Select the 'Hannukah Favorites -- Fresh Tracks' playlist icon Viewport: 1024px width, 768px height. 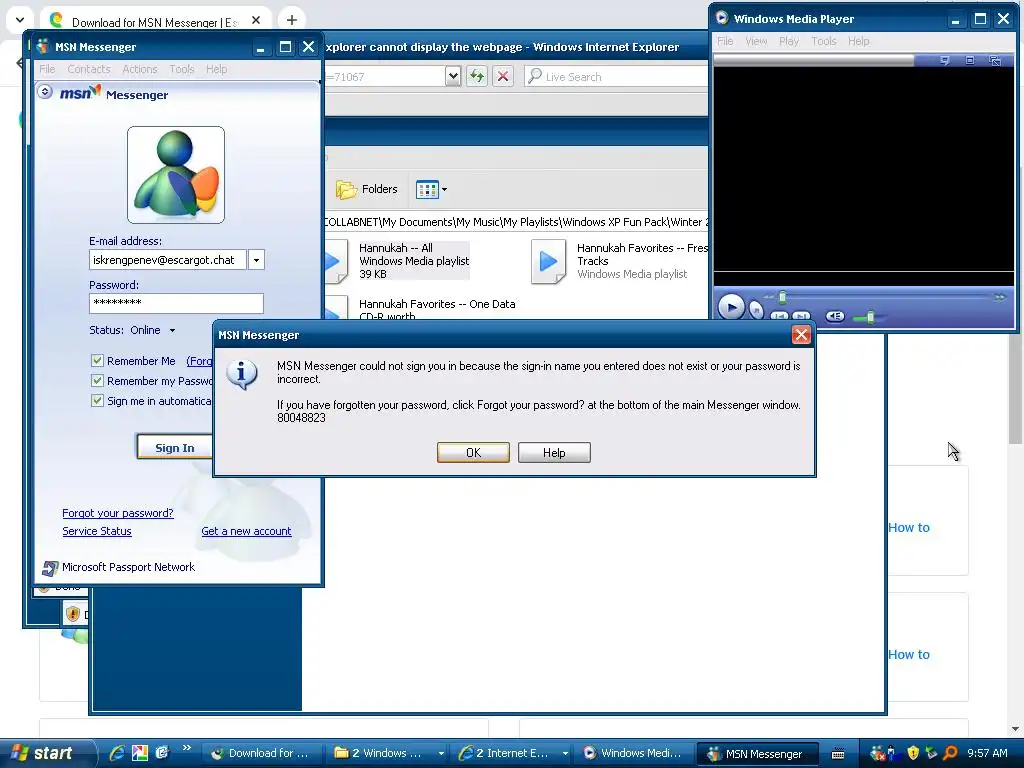pos(548,261)
